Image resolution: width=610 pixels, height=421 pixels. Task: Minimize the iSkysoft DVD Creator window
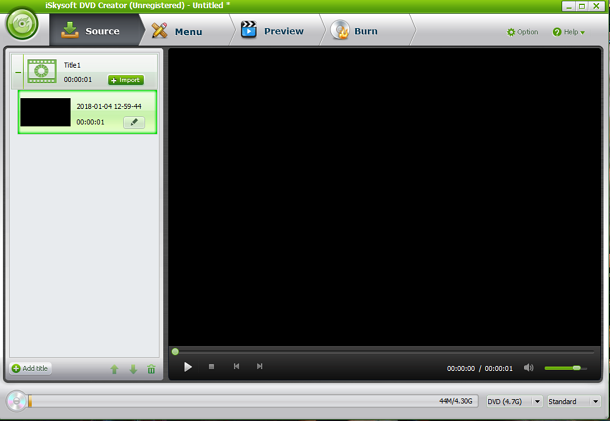click(x=568, y=6)
